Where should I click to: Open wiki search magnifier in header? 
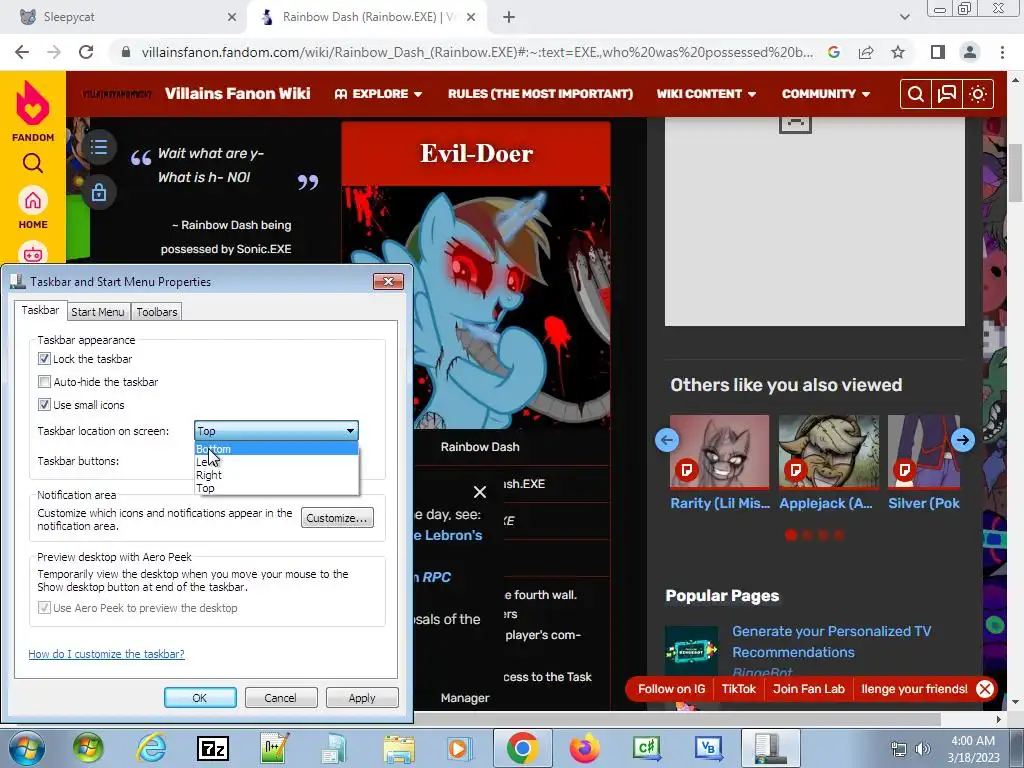916,94
